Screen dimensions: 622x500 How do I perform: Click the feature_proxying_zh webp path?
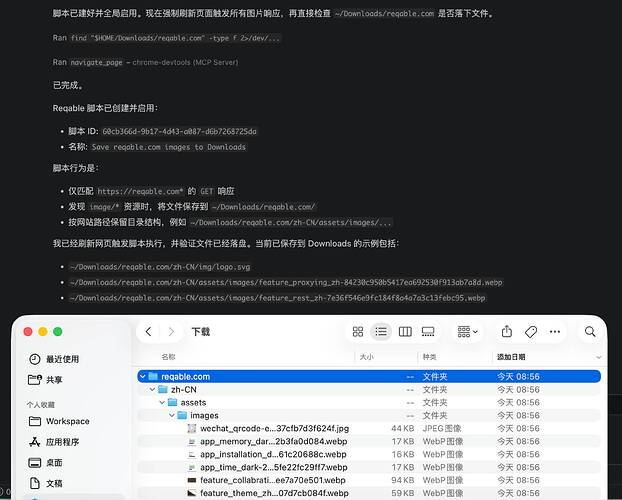tap(286, 282)
